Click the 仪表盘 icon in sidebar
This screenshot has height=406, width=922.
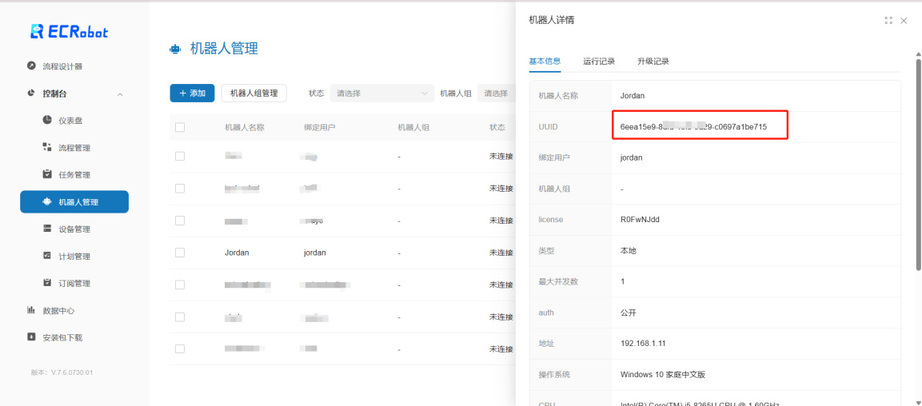point(47,120)
